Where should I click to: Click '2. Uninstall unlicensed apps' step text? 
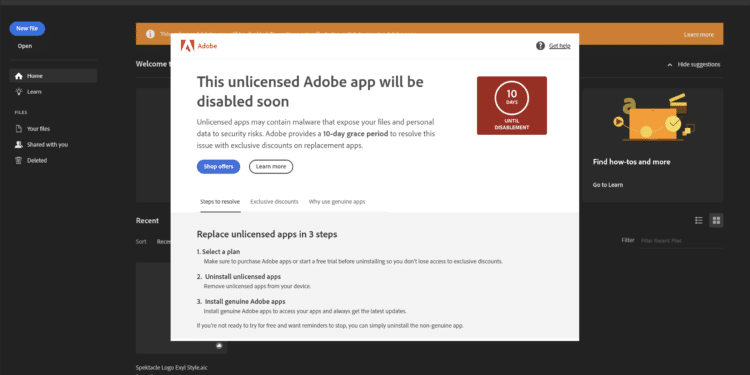tap(239, 276)
